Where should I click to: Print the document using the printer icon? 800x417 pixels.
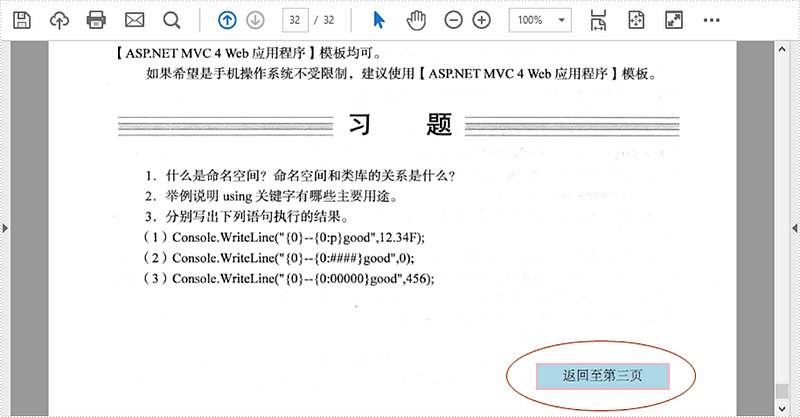tap(96, 20)
